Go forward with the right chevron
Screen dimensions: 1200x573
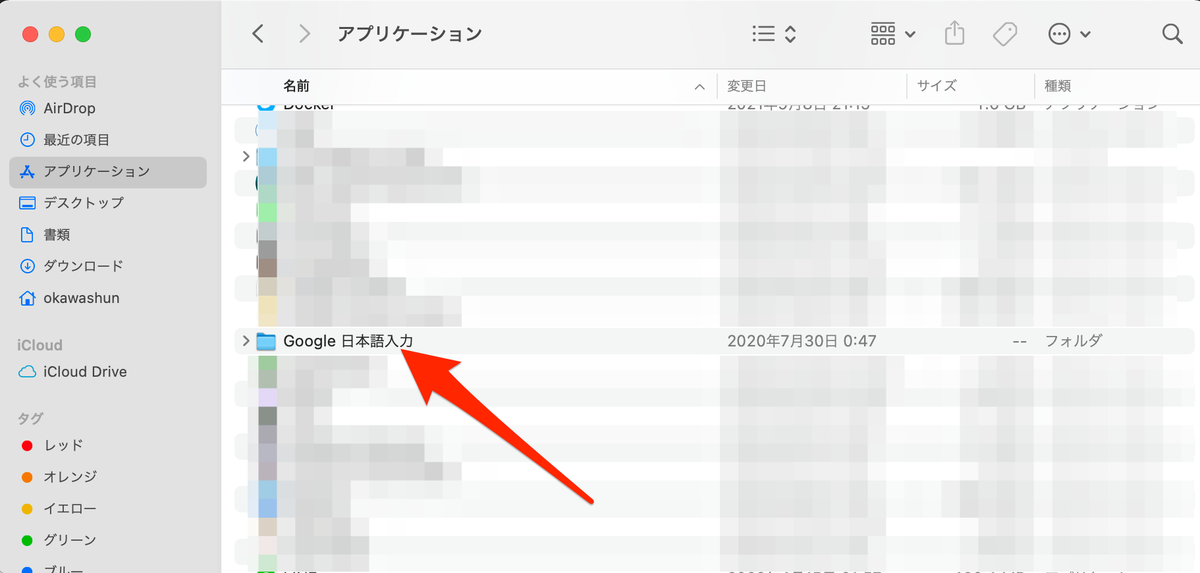coord(304,34)
